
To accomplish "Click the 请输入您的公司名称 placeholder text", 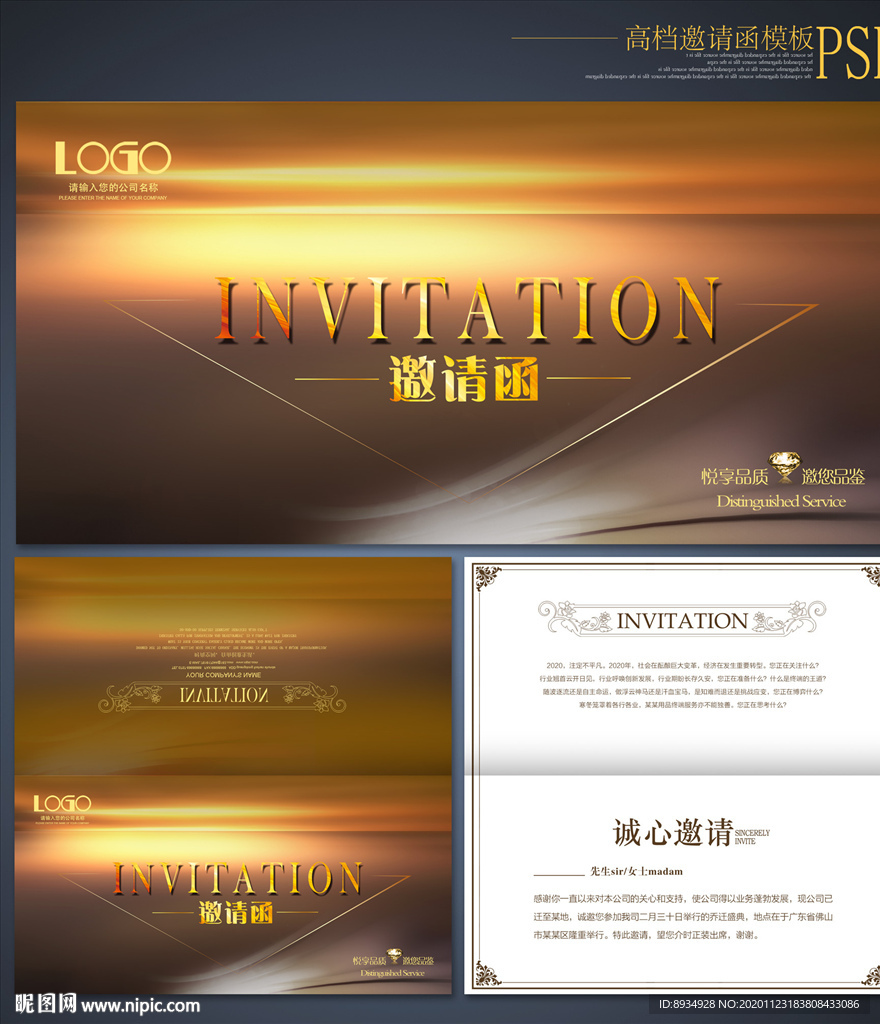I will click(x=114, y=187).
